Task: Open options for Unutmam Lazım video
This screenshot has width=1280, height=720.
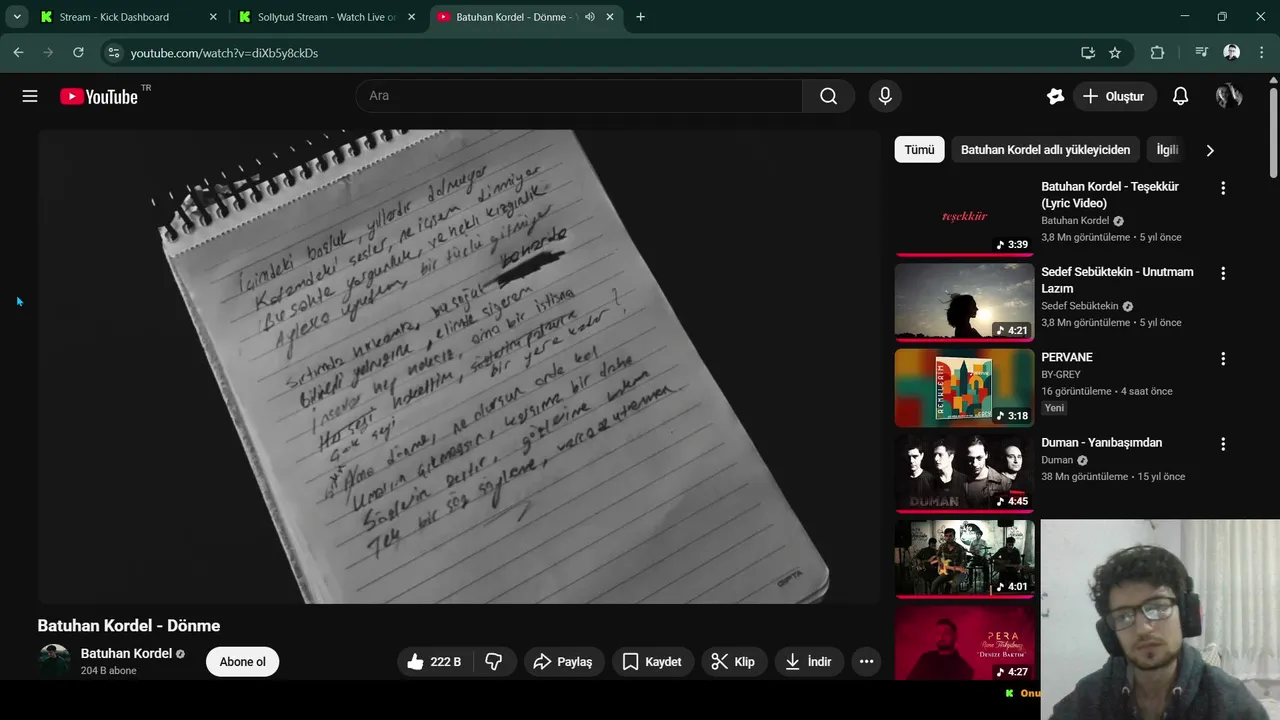Action: tap(1222, 273)
